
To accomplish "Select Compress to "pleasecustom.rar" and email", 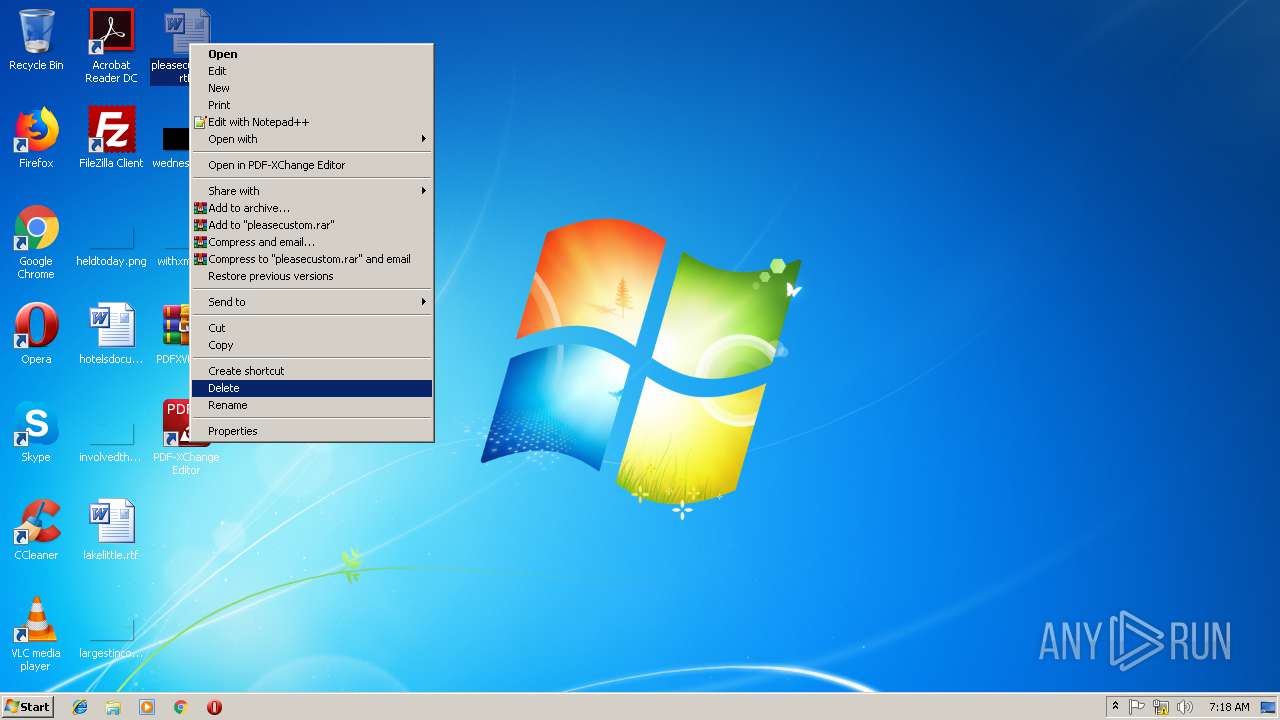I will [312, 259].
